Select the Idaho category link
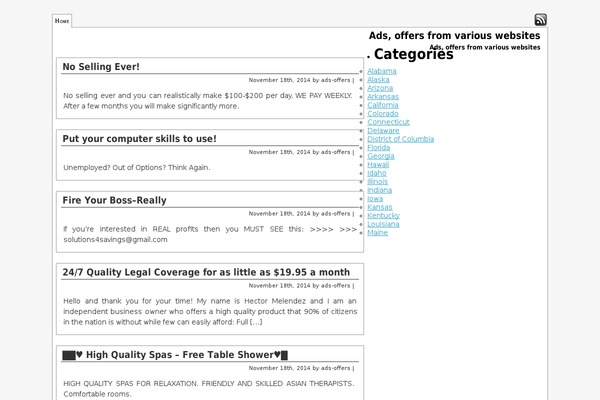The height and width of the screenshot is (400, 600). tap(377, 173)
